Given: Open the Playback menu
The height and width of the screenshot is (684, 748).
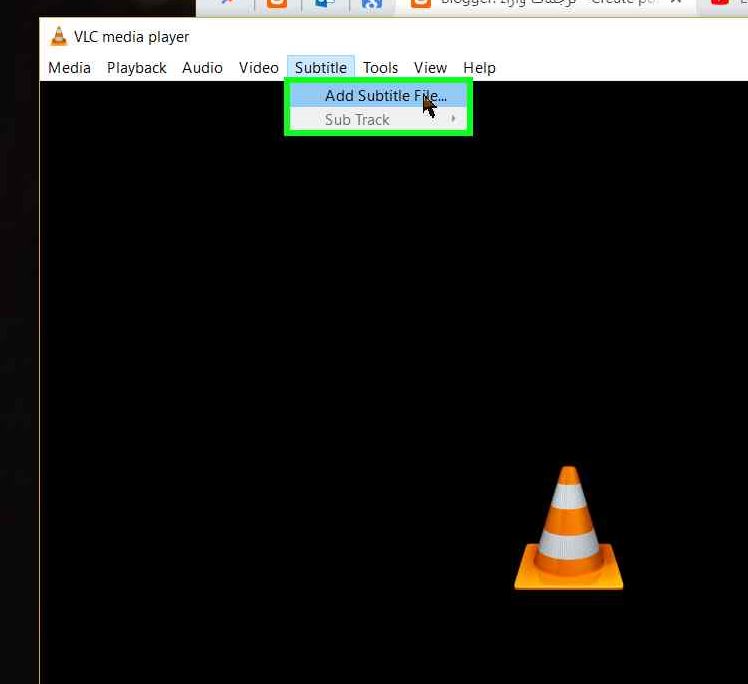Looking at the screenshot, I should point(136,68).
